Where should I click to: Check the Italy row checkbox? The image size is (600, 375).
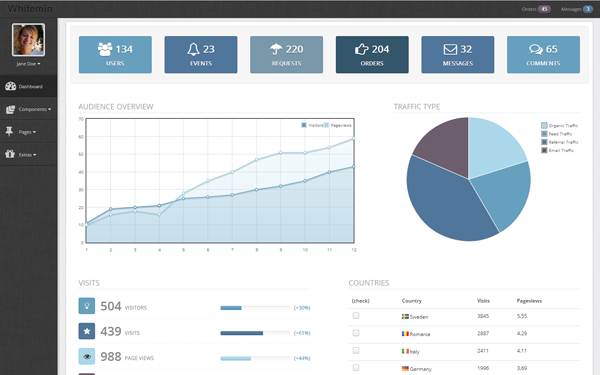point(356,351)
